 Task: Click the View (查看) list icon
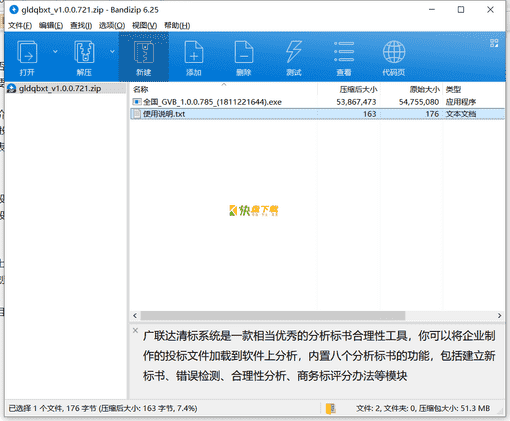point(344,52)
